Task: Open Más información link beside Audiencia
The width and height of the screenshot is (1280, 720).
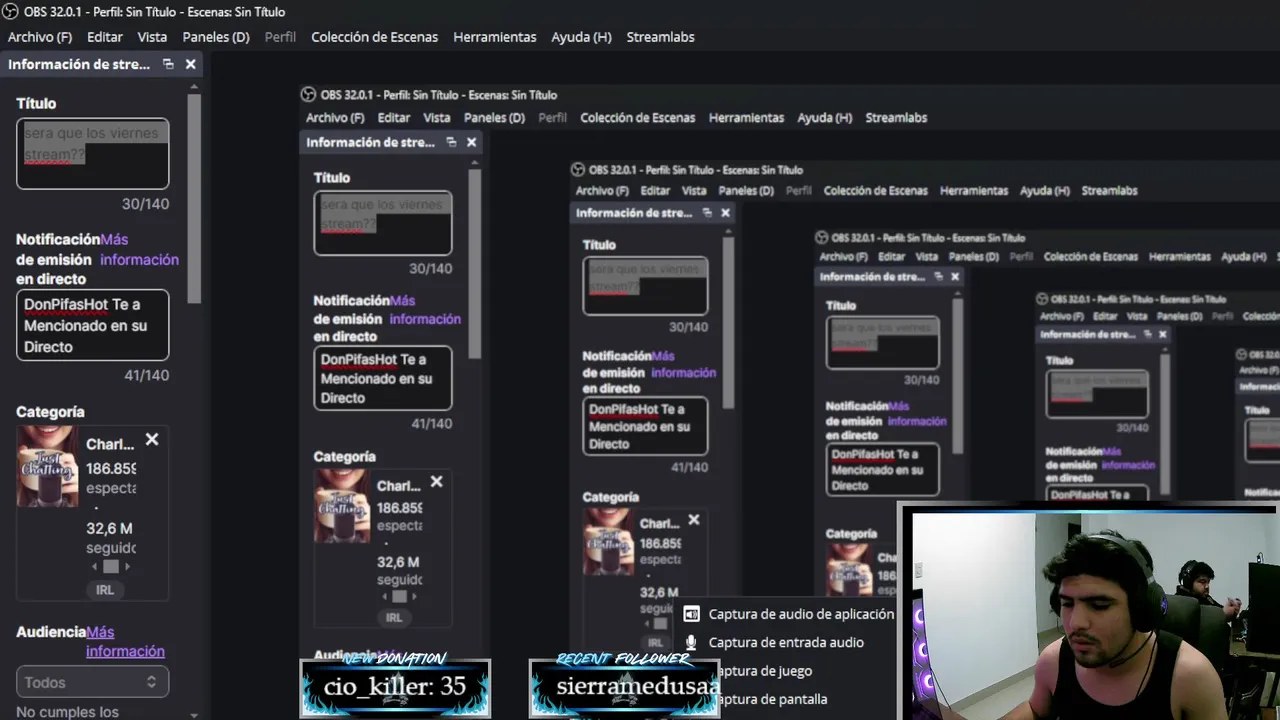Action: pos(125,642)
